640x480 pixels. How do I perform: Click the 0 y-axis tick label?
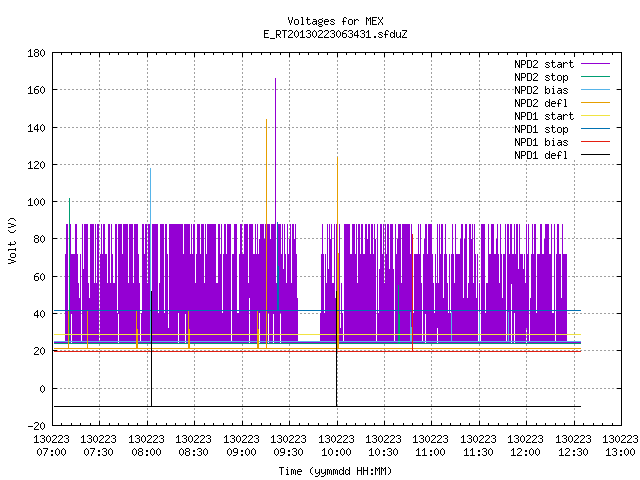coord(42,389)
